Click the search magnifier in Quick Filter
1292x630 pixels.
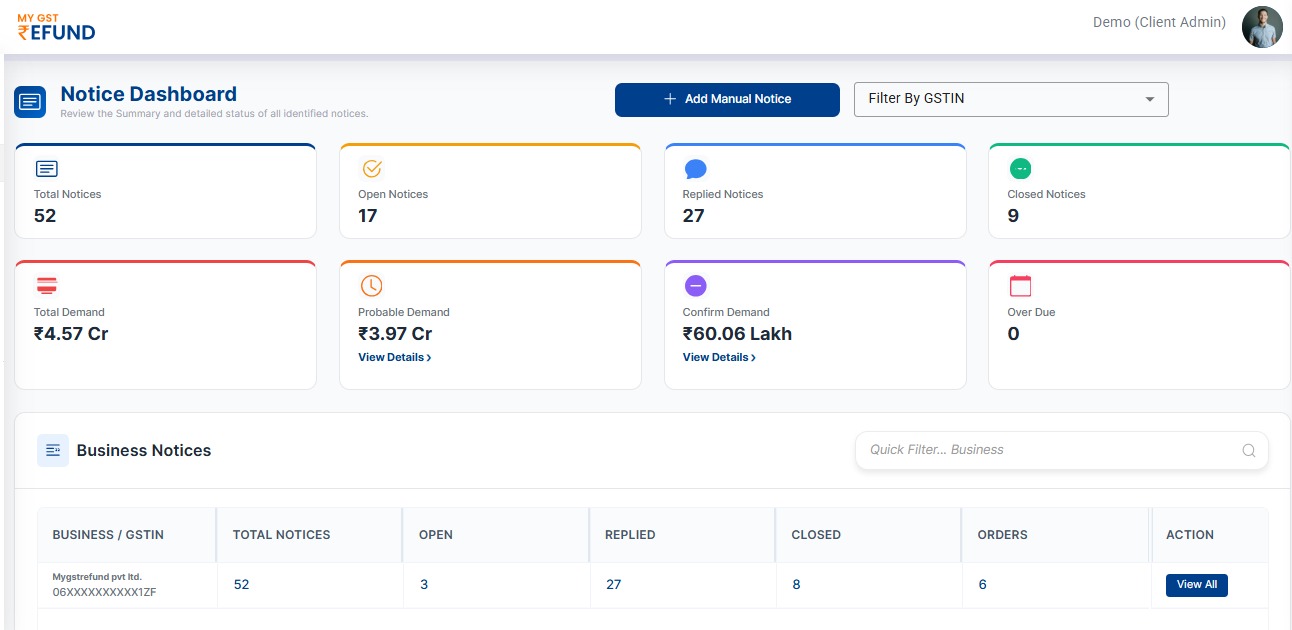coord(1248,450)
